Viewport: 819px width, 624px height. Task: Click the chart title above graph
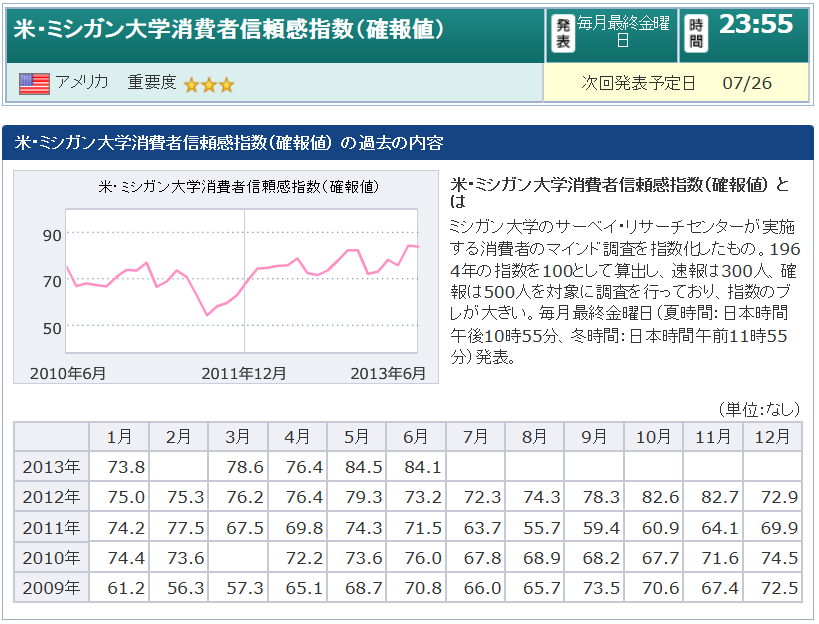click(x=239, y=186)
